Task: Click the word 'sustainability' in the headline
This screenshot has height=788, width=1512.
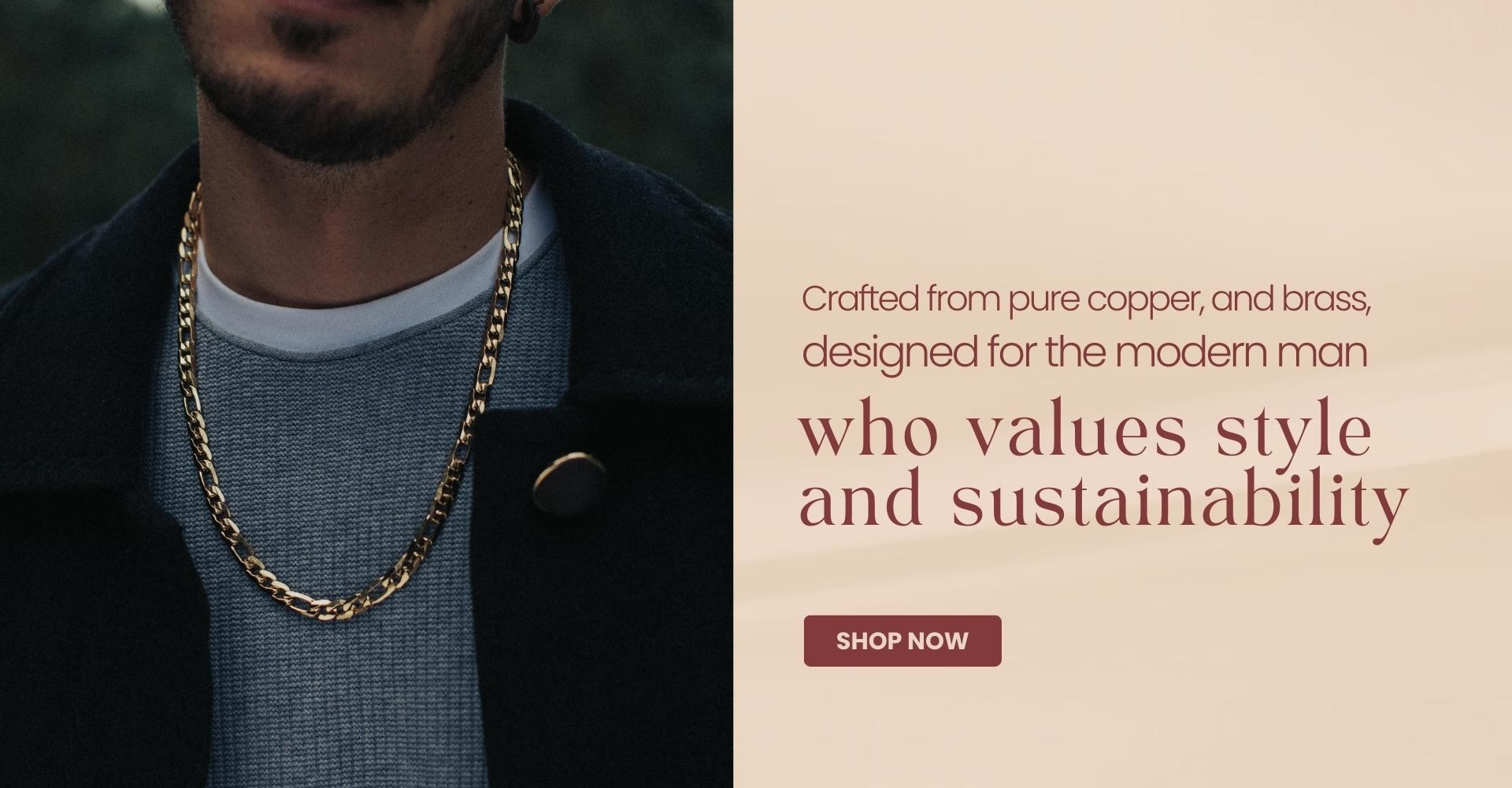Action: tap(1180, 500)
